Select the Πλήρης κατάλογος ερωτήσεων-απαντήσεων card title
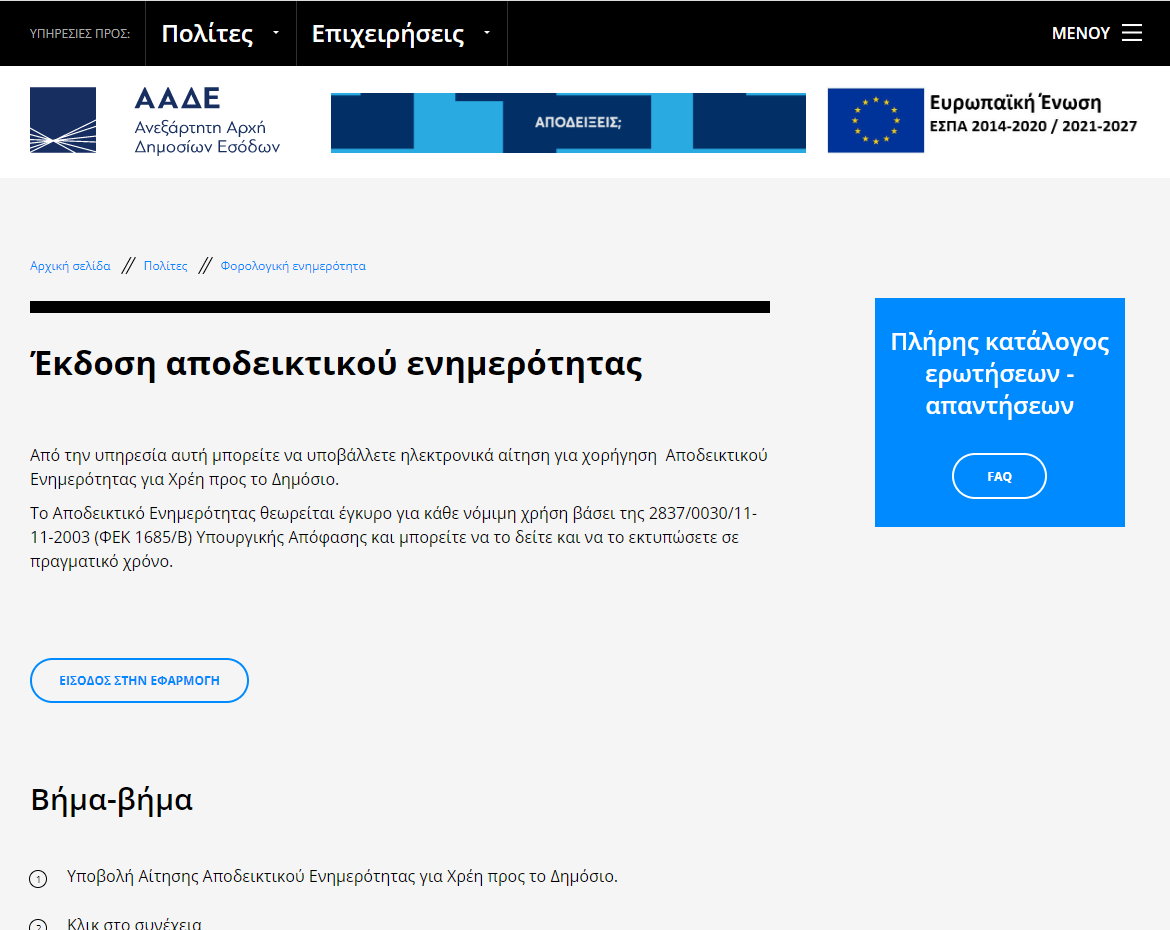This screenshot has width=1170, height=930. [1000, 374]
